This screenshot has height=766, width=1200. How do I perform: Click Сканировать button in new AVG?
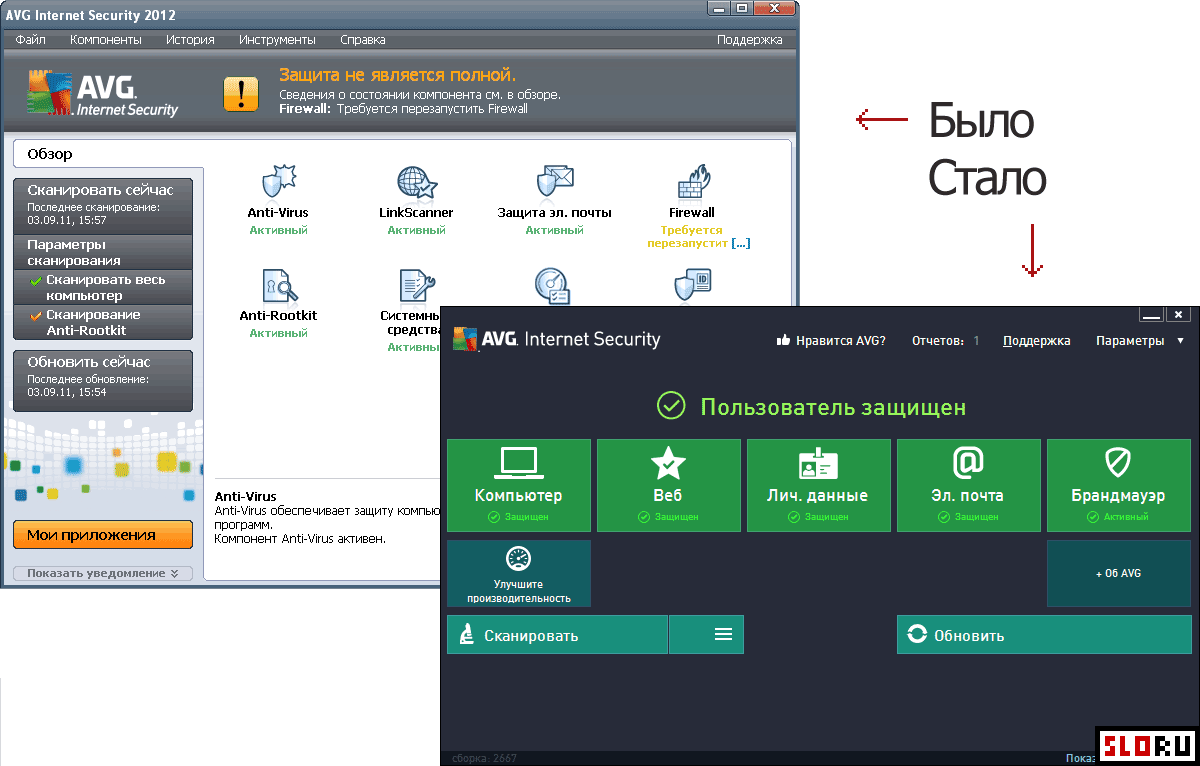557,635
